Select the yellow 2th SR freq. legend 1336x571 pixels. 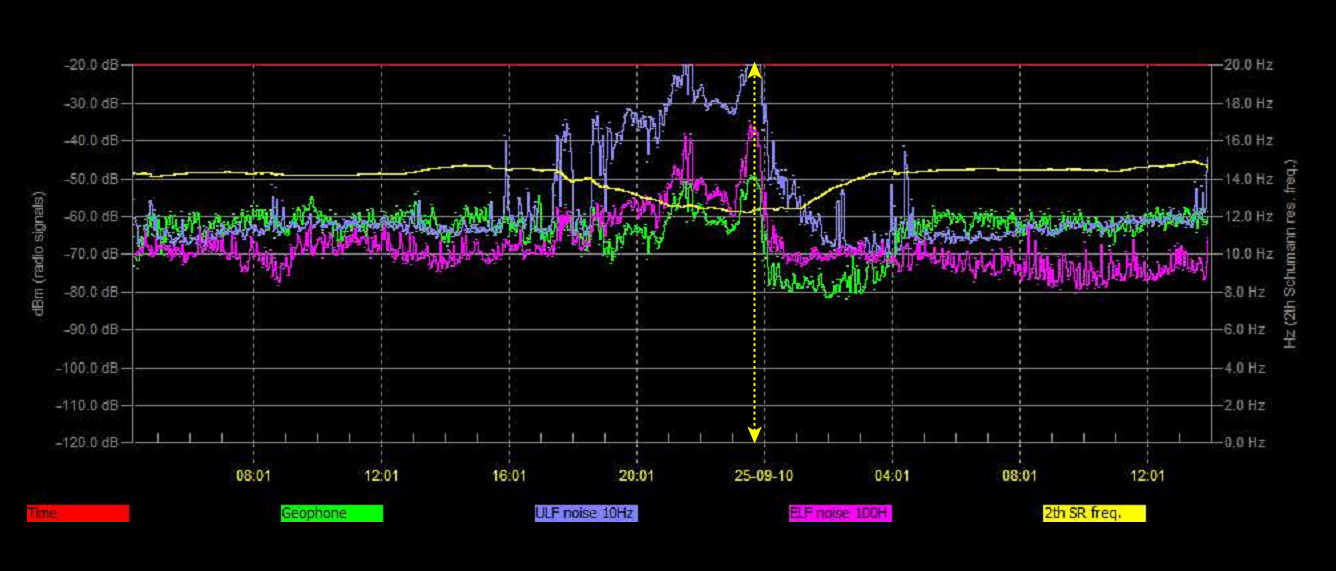(x=1094, y=513)
